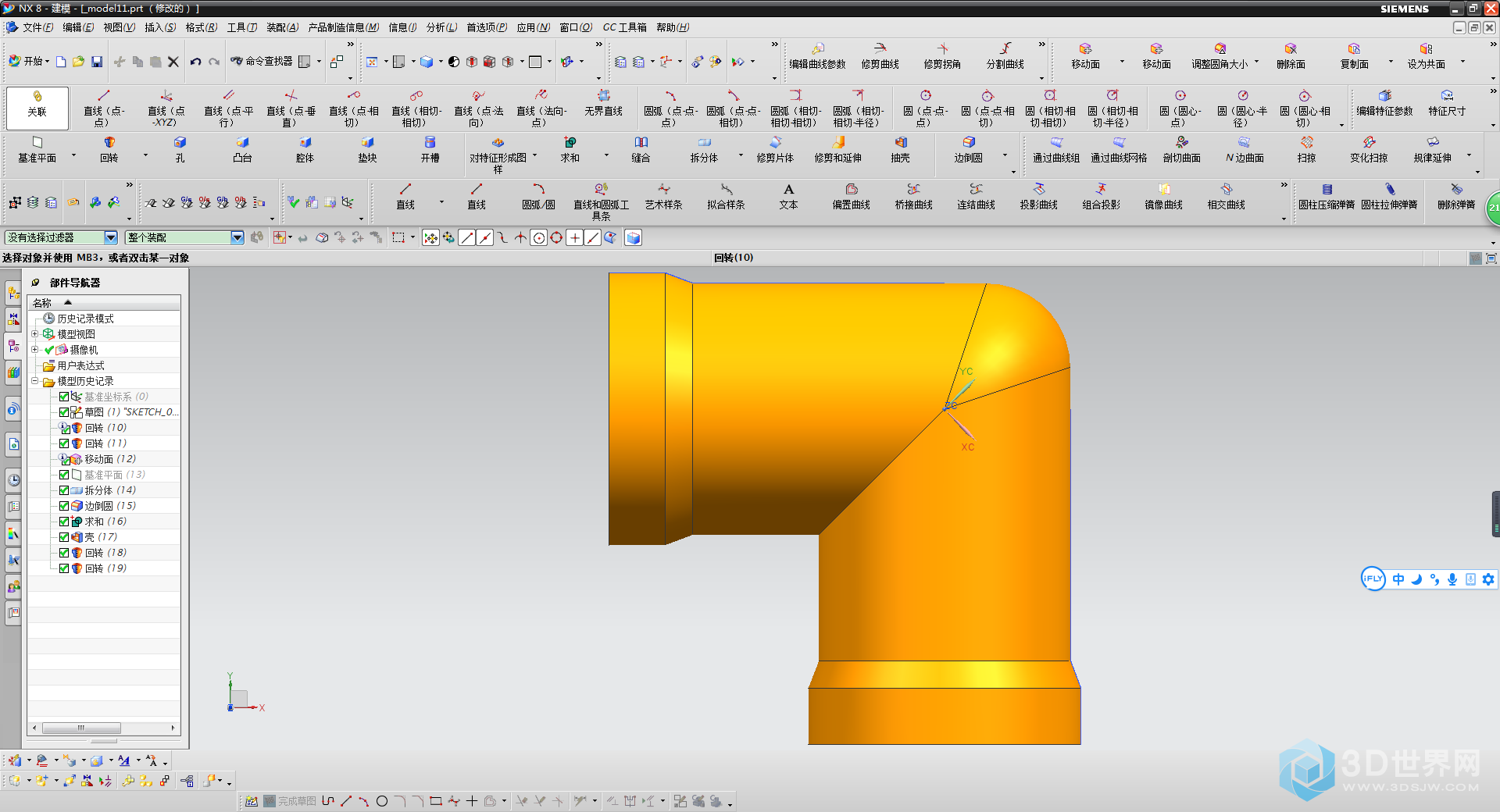Open the 分析(L) menu
Screen dimensions: 1500x812
pyautogui.click(x=441, y=27)
